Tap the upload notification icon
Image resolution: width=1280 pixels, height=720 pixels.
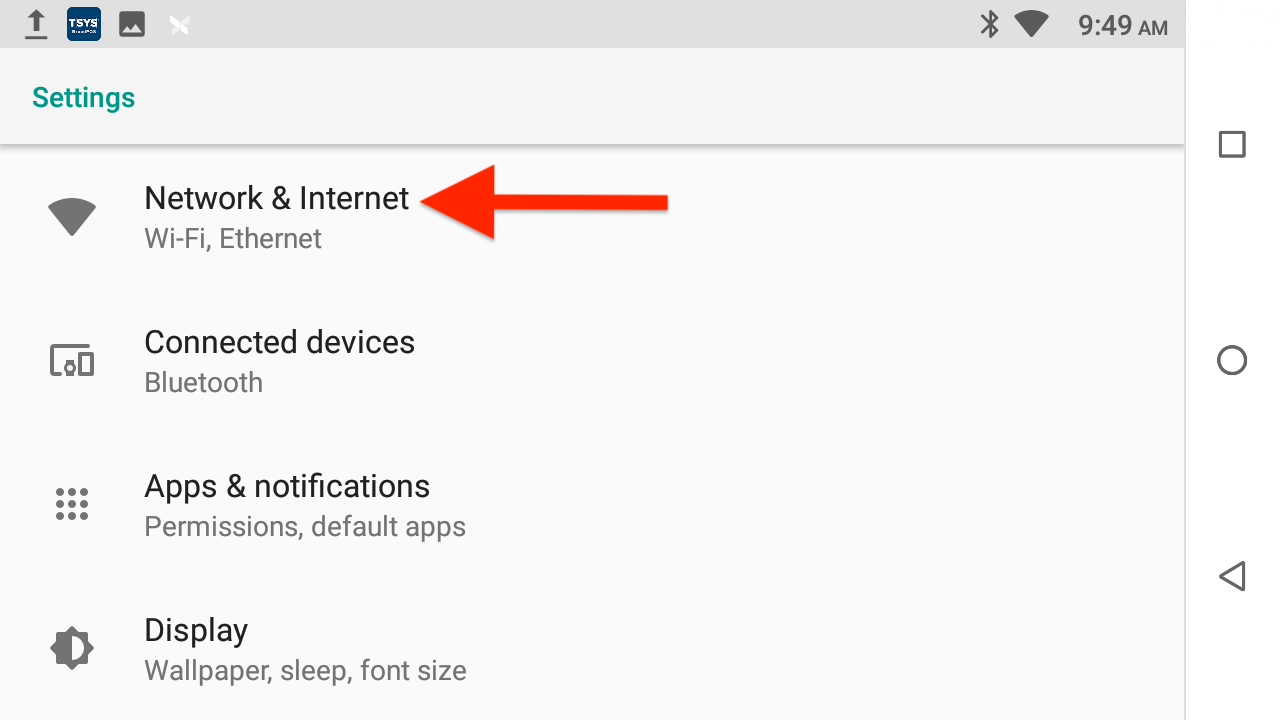coord(36,24)
